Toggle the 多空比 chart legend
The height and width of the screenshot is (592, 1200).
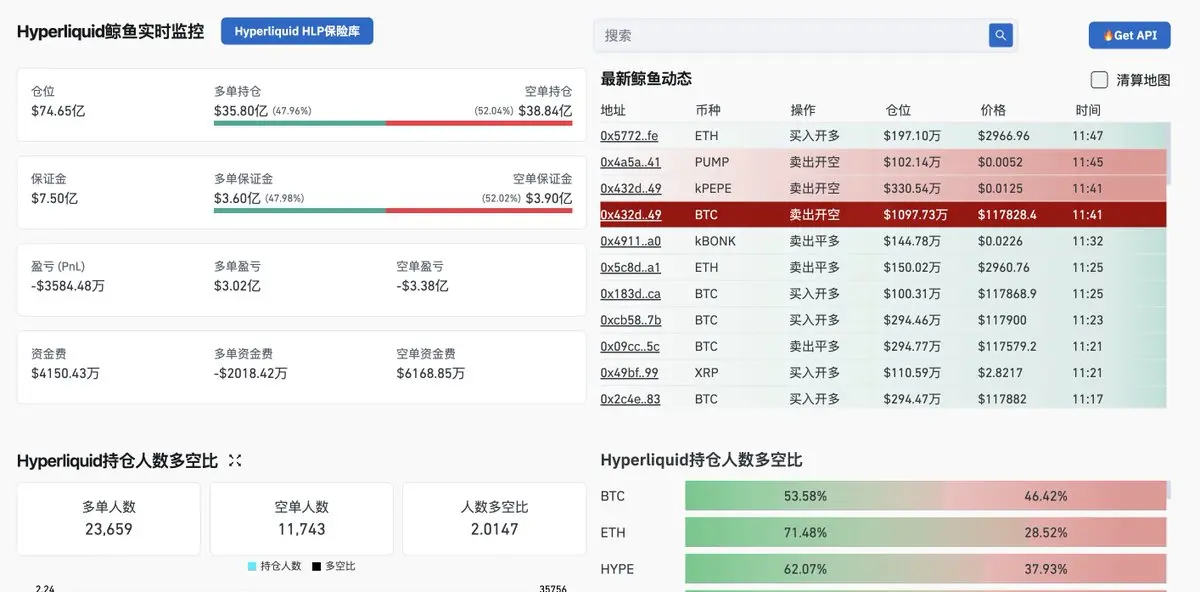click(x=334, y=566)
